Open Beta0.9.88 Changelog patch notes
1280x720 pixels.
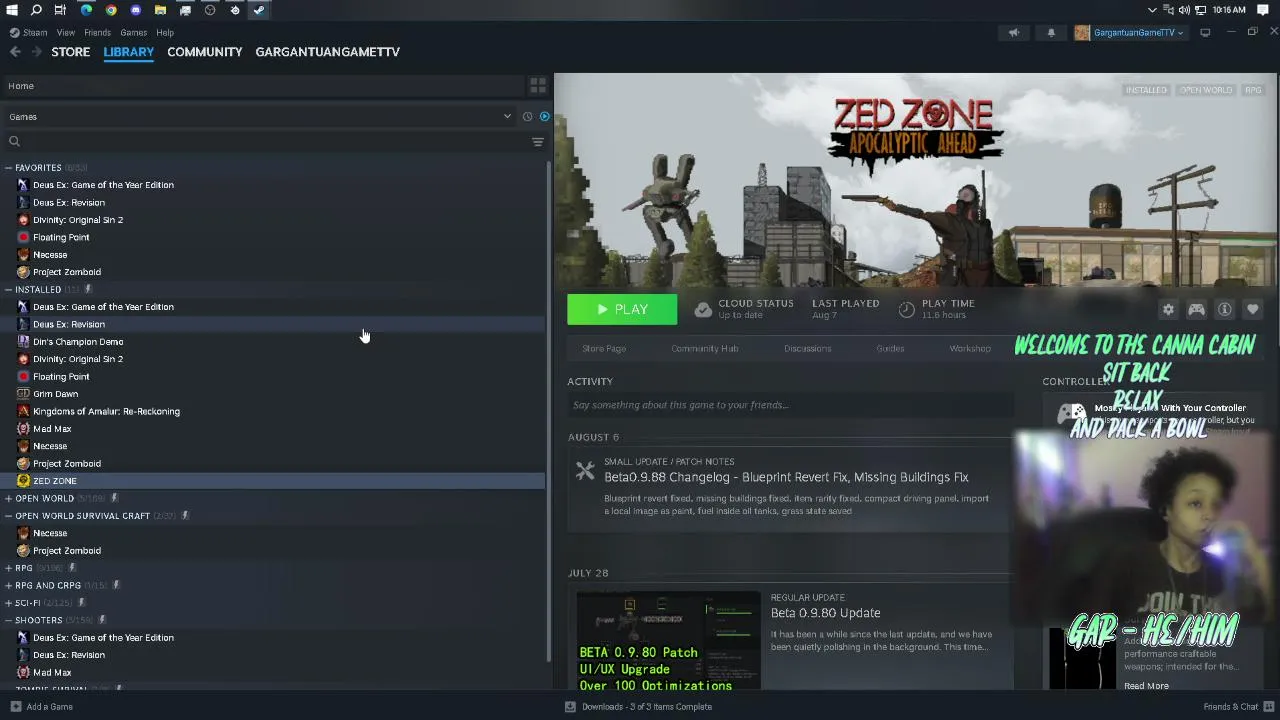tap(786, 478)
